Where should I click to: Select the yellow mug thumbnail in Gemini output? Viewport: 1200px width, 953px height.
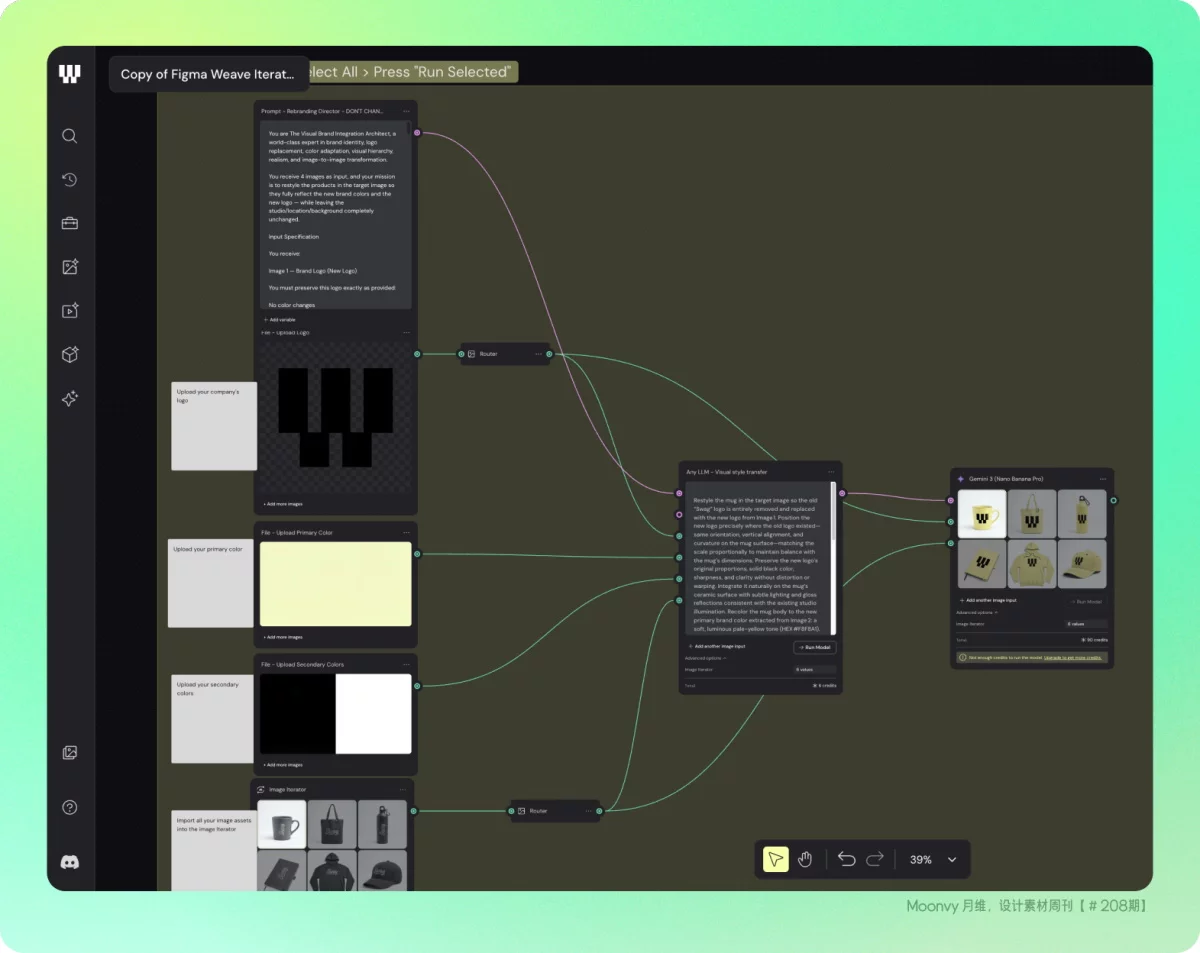982,514
